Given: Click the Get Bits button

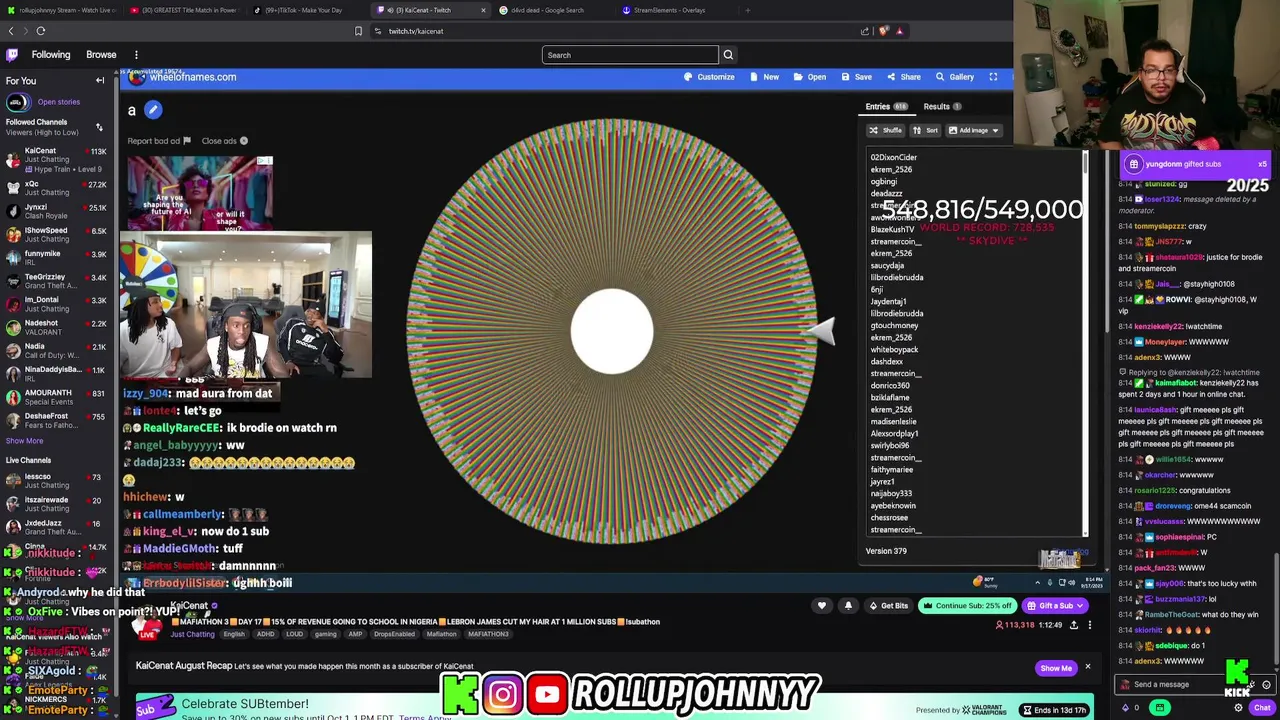Looking at the screenshot, I should tap(888, 606).
